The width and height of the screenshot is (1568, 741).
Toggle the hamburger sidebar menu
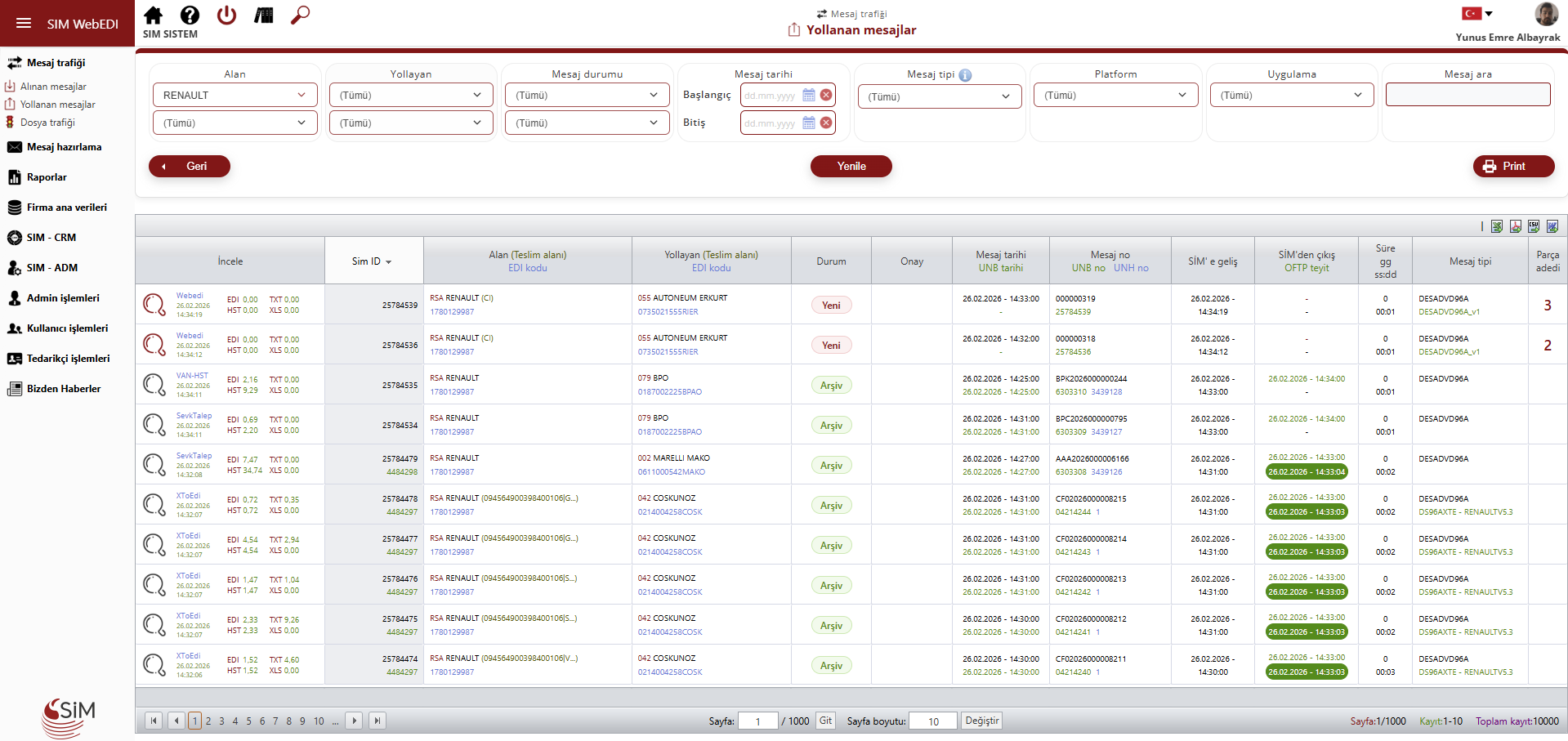tap(24, 24)
